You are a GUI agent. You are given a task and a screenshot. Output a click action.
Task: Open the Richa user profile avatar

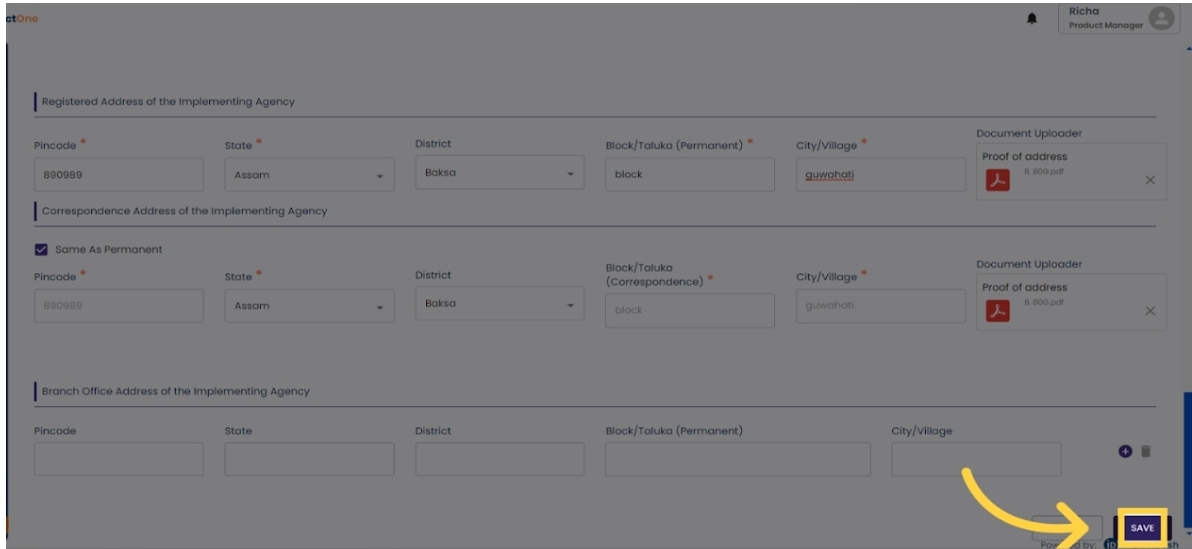click(x=1160, y=18)
